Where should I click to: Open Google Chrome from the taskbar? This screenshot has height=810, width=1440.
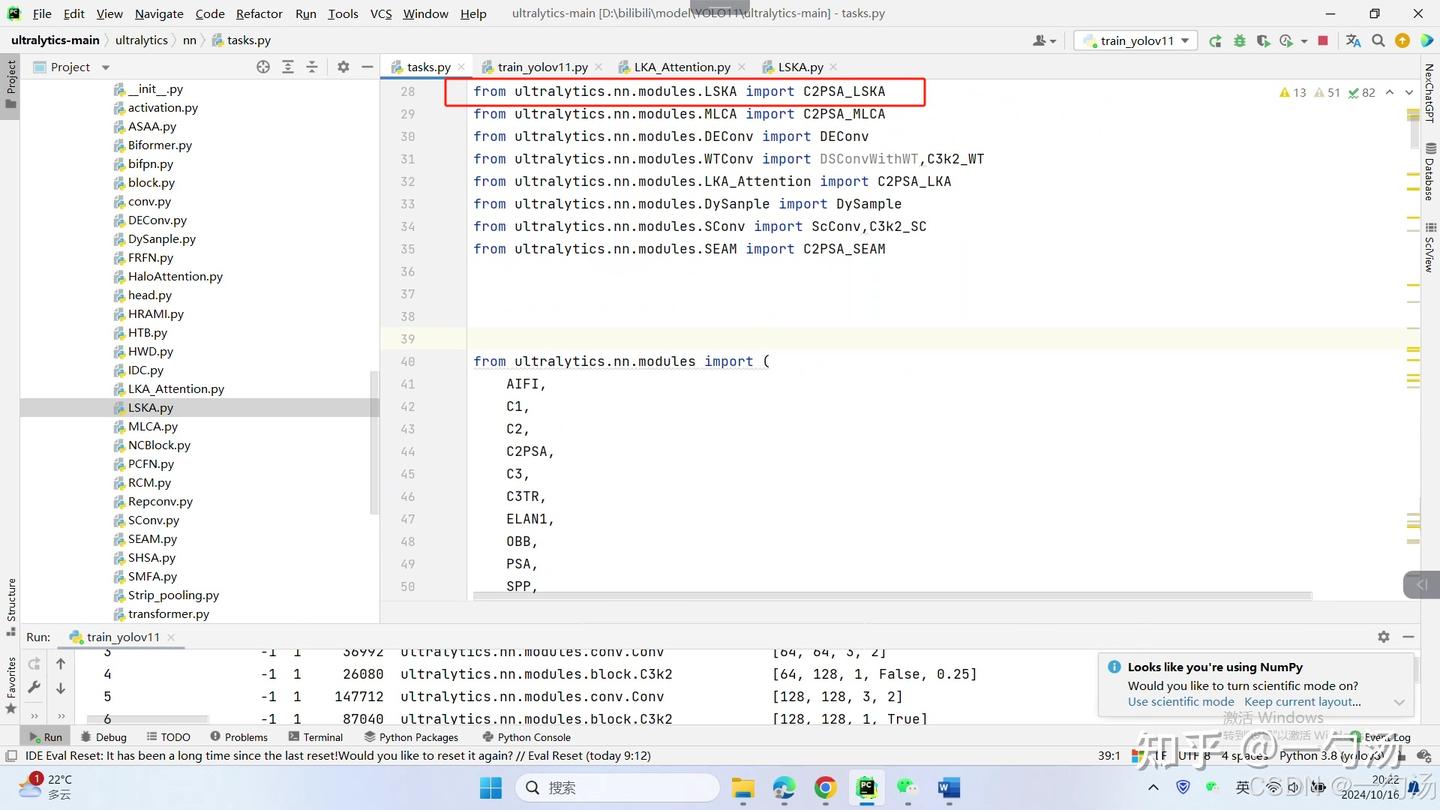tap(824, 788)
